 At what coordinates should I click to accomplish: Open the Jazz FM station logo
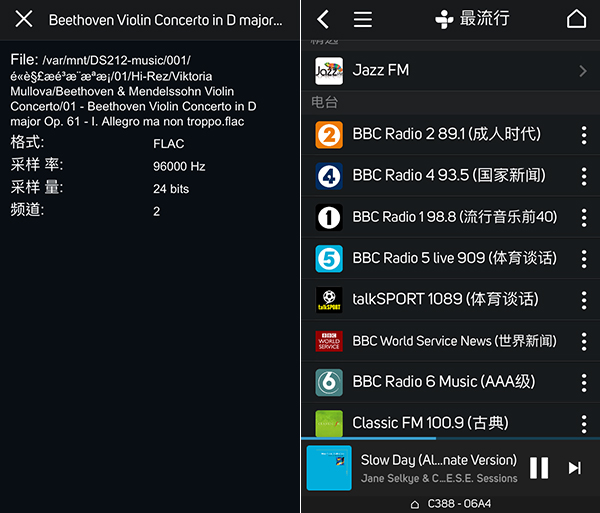point(329,71)
